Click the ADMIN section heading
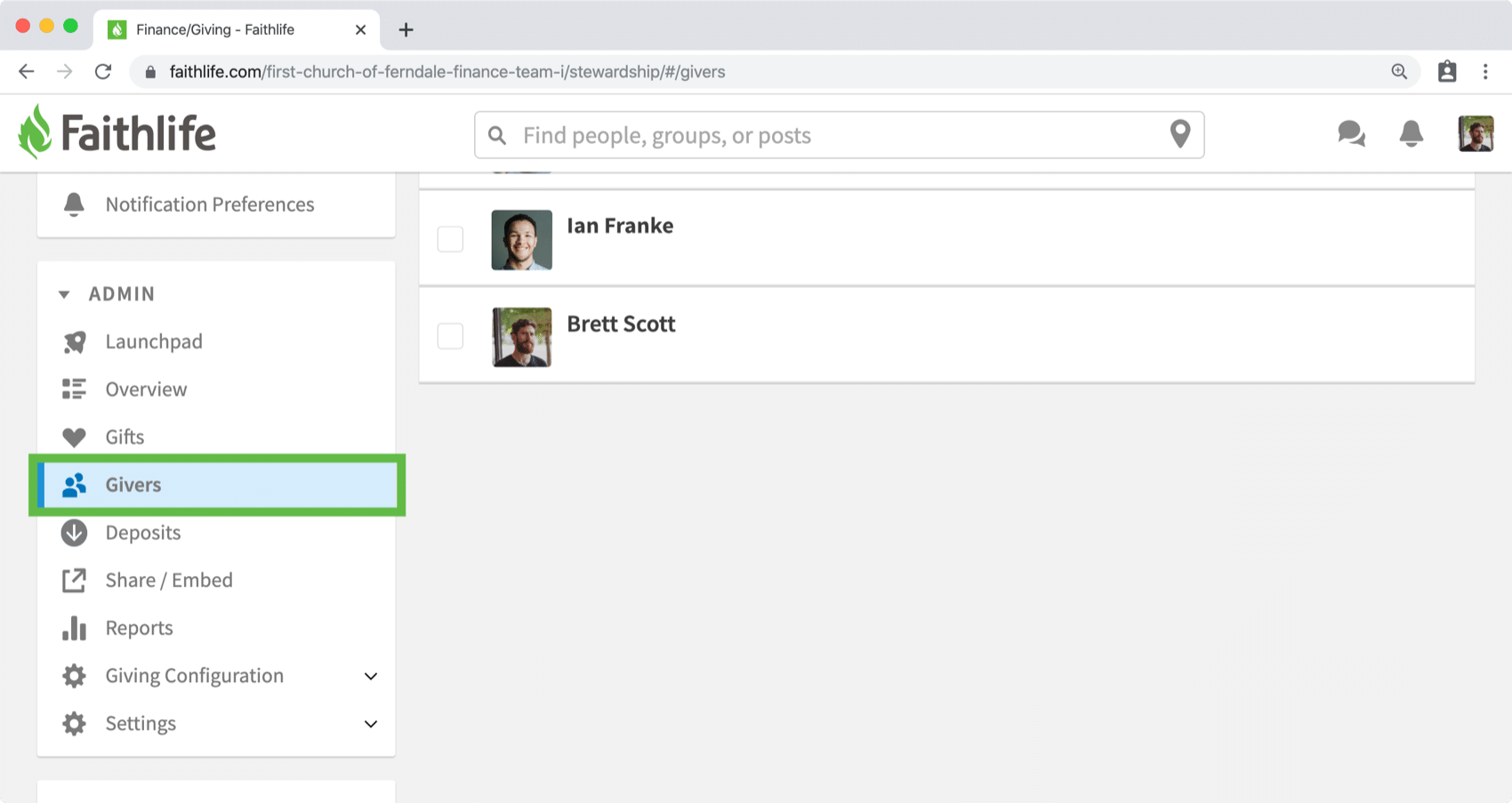The height and width of the screenshot is (803, 1512). pos(122,294)
